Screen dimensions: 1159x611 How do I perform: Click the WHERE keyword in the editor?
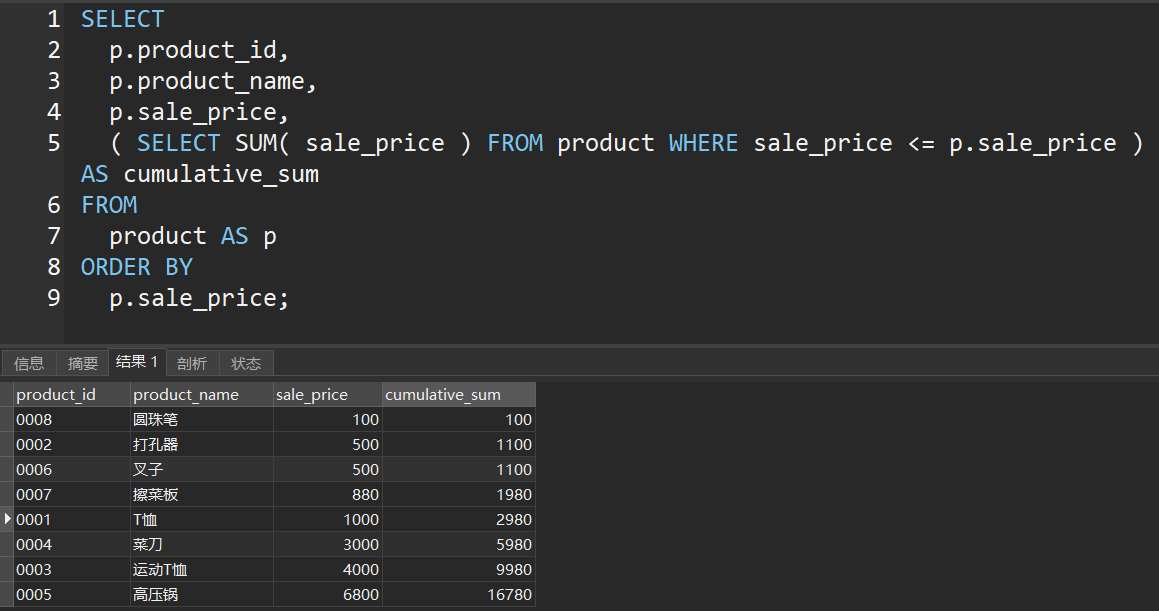coord(703,143)
